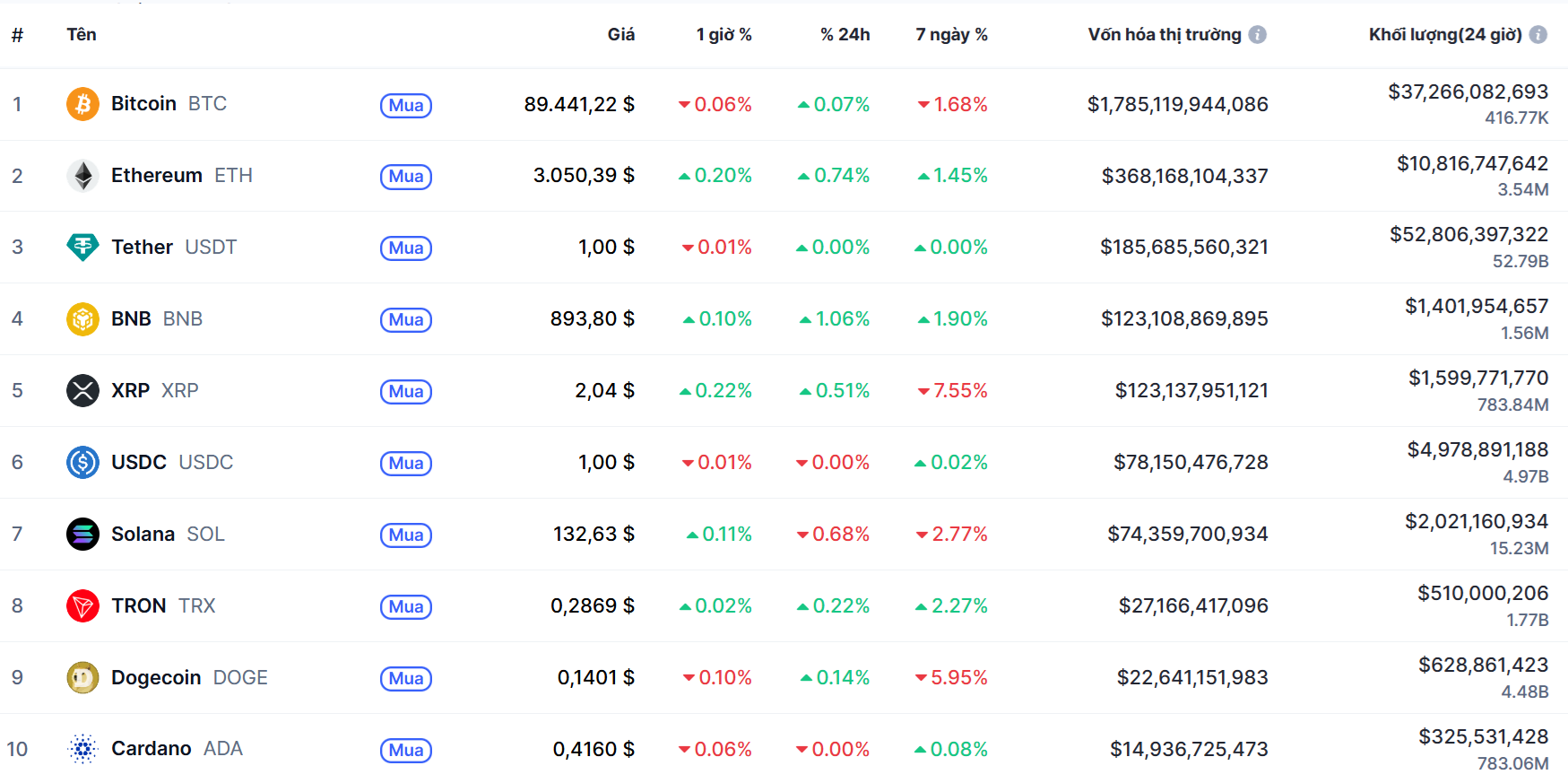This screenshot has width=1568, height=783.
Task: Sort by the # rank column header
Action: [x=17, y=35]
